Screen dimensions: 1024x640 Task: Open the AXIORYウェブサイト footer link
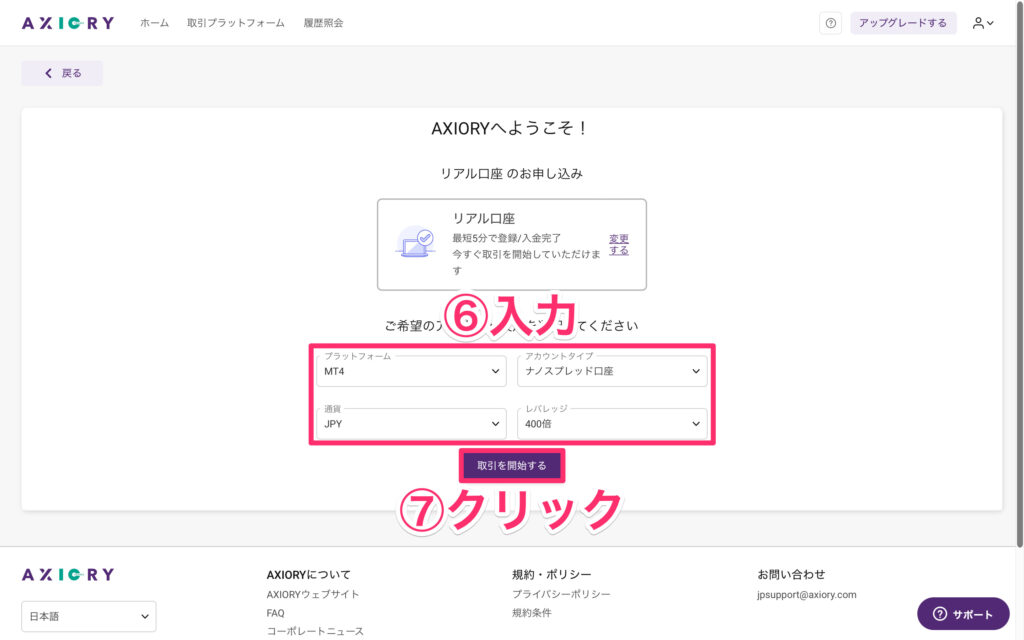click(x=313, y=594)
